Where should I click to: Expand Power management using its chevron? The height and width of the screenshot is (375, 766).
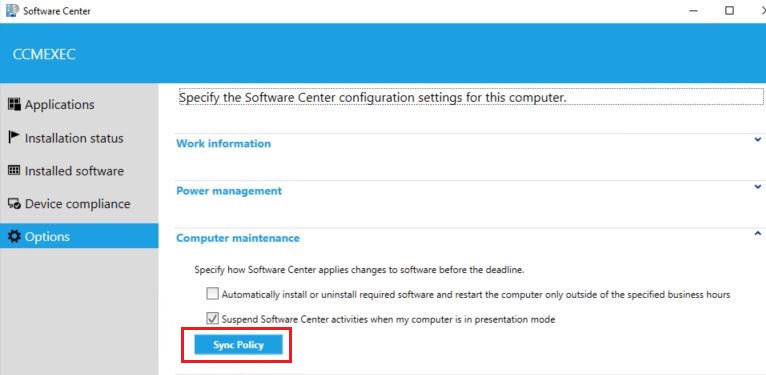pos(757,187)
